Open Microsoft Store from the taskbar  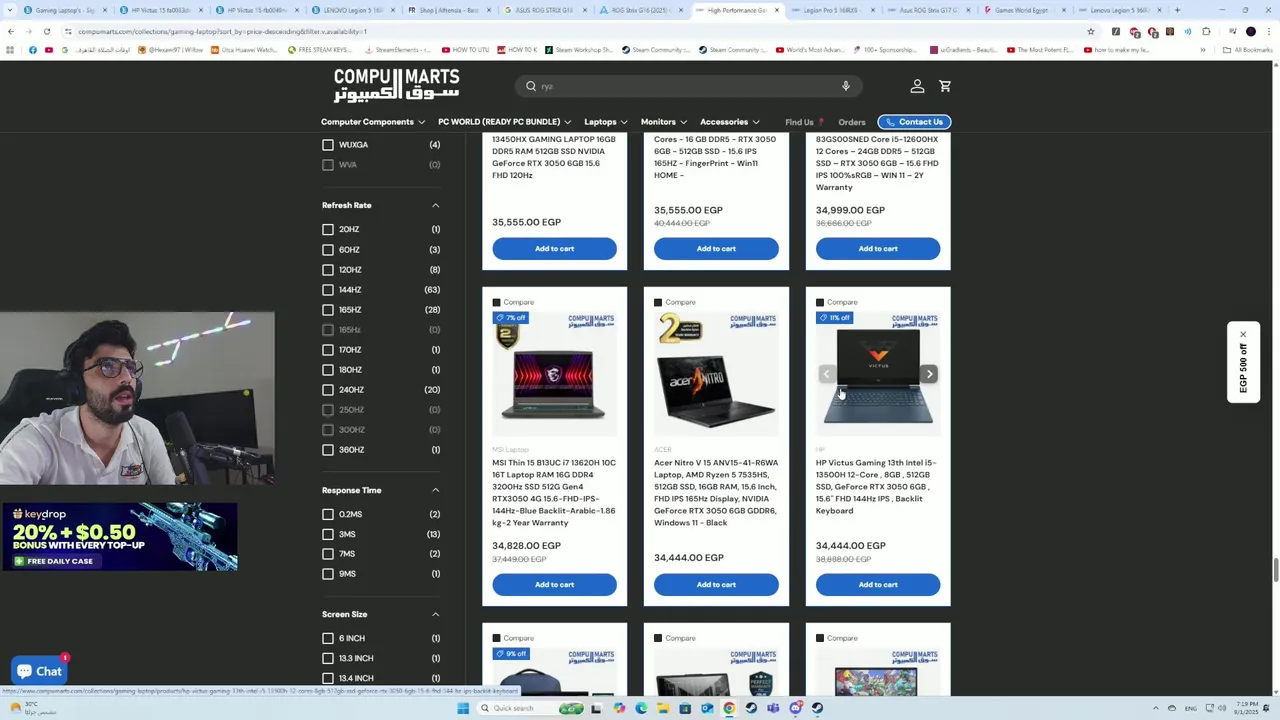tap(685, 708)
